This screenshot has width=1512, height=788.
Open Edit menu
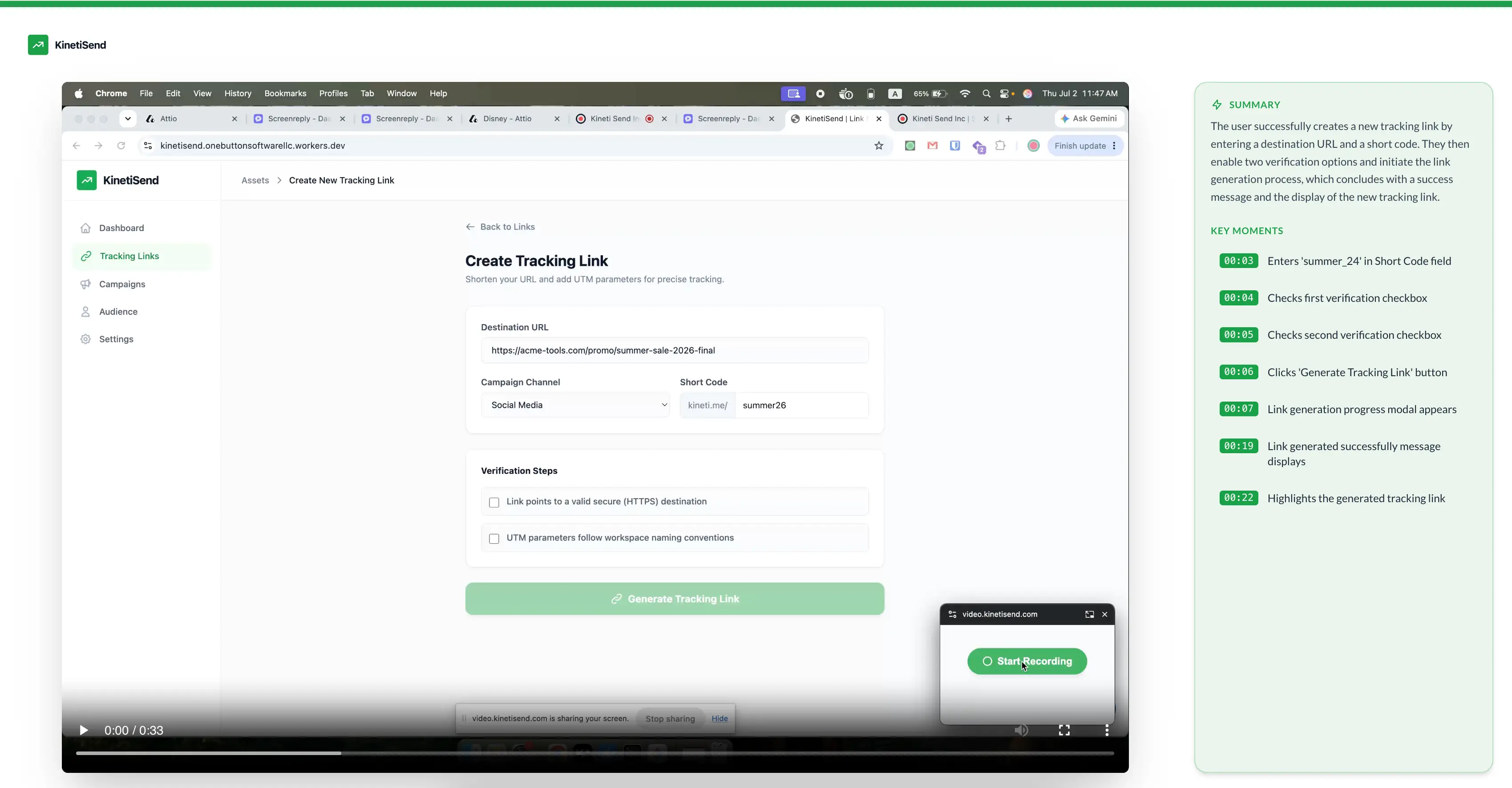[x=173, y=93]
